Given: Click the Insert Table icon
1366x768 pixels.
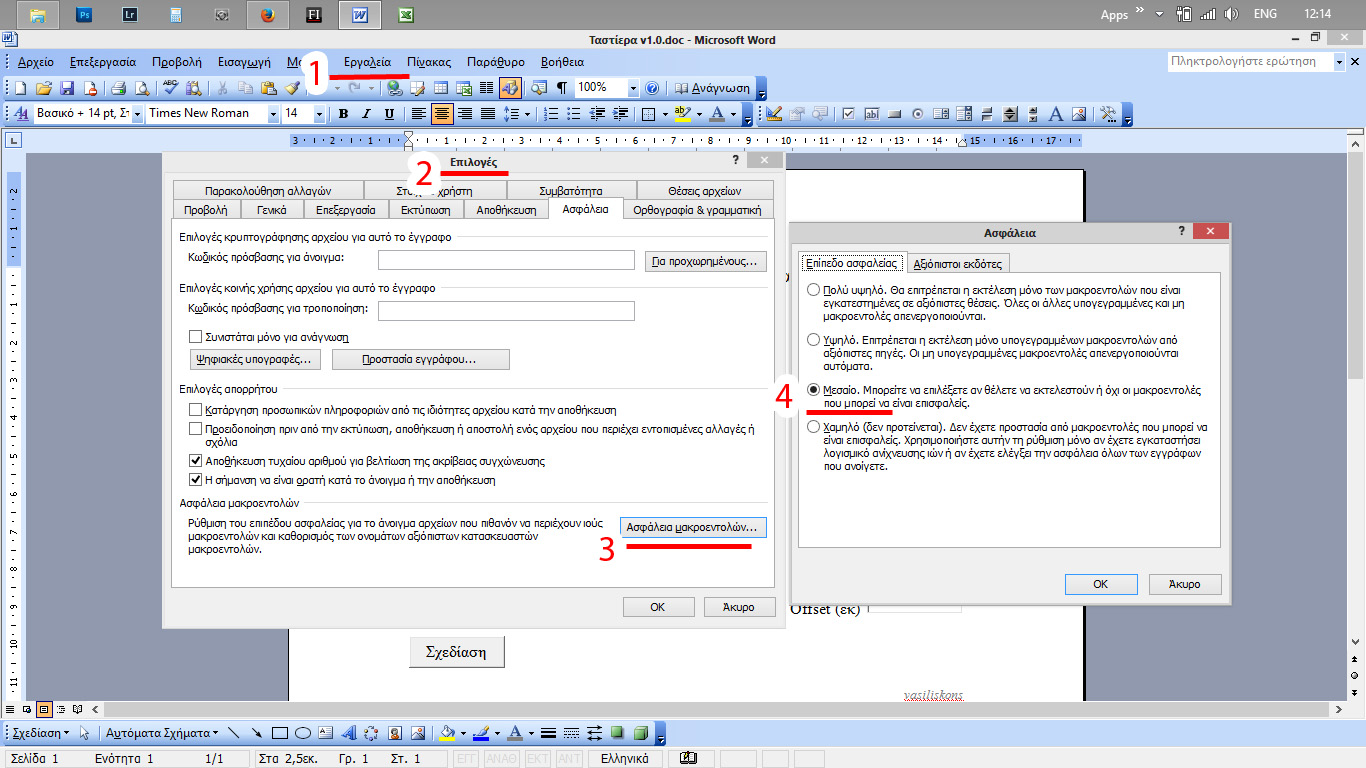Looking at the screenshot, I should pyautogui.click(x=441, y=88).
